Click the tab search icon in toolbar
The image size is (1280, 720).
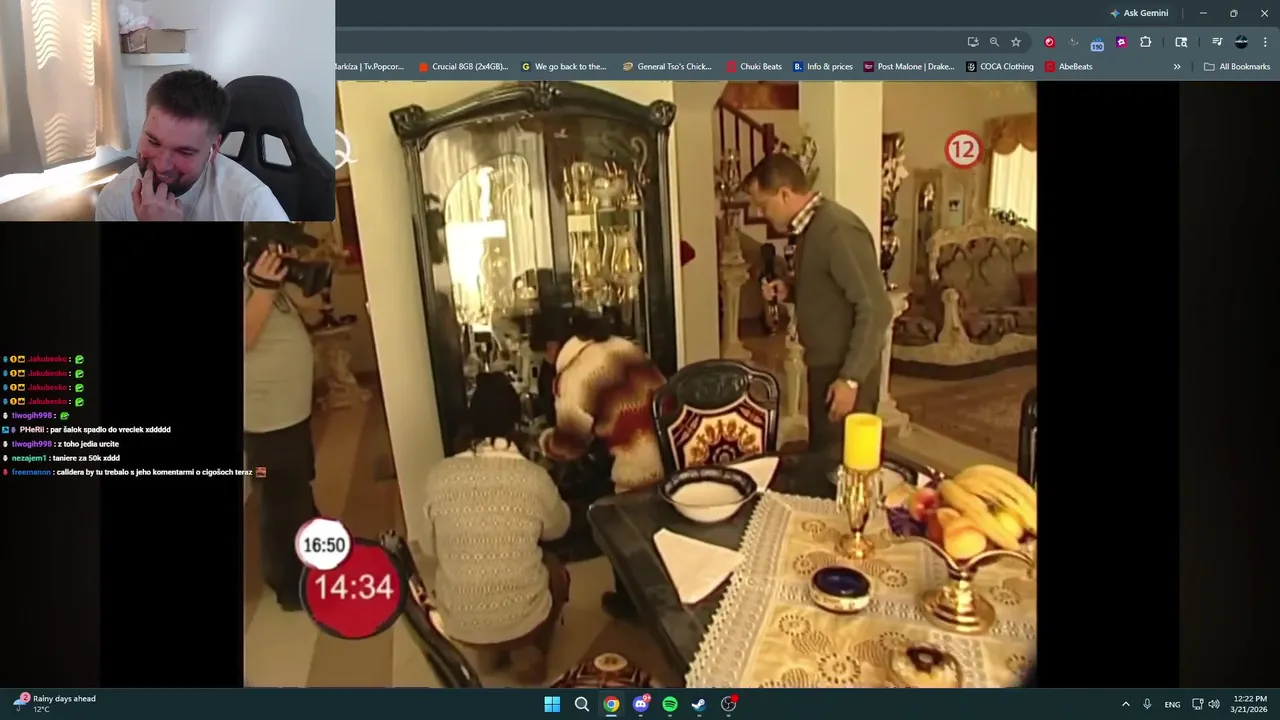click(1181, 42)
